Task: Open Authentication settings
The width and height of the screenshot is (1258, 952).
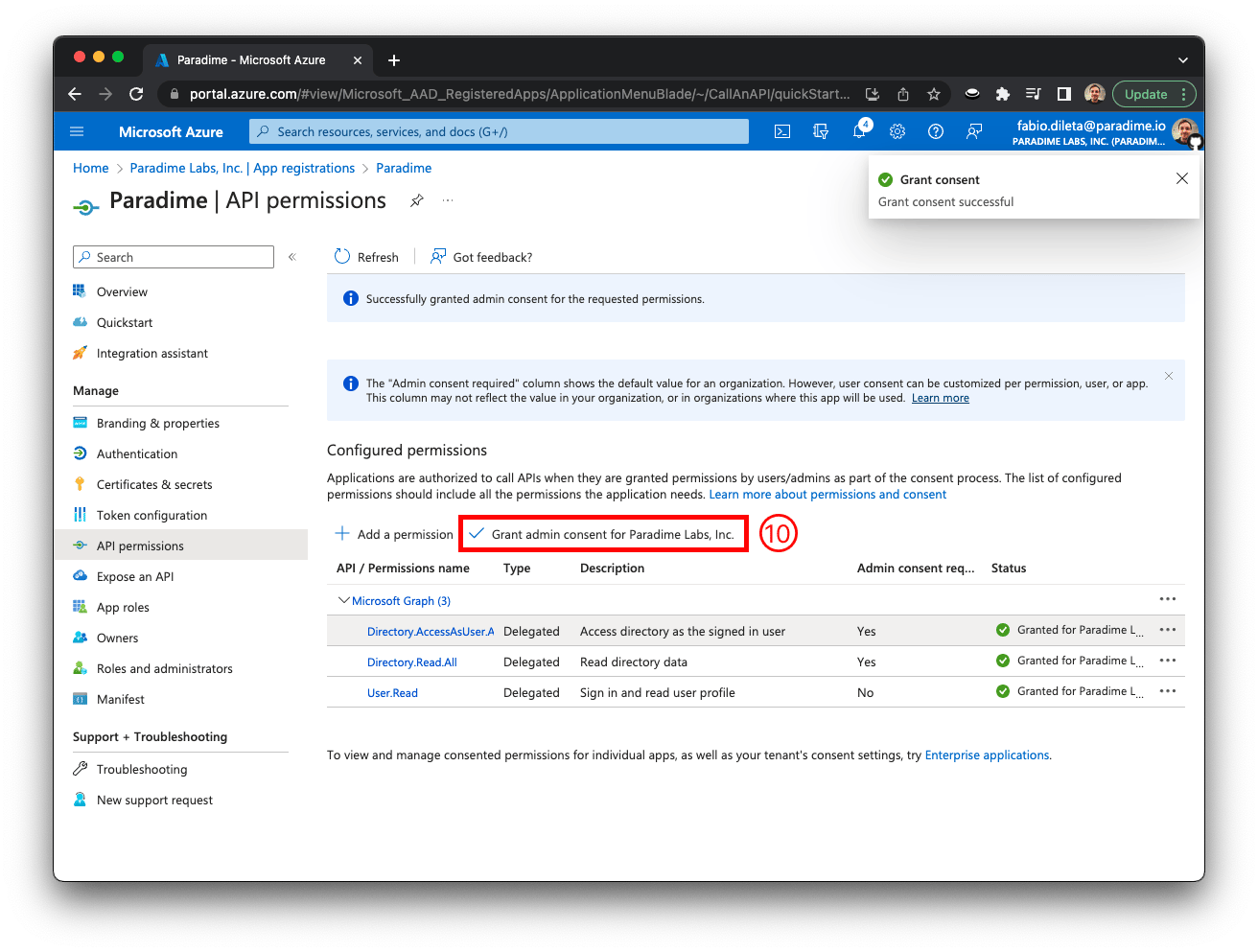Action: point(136,453)
